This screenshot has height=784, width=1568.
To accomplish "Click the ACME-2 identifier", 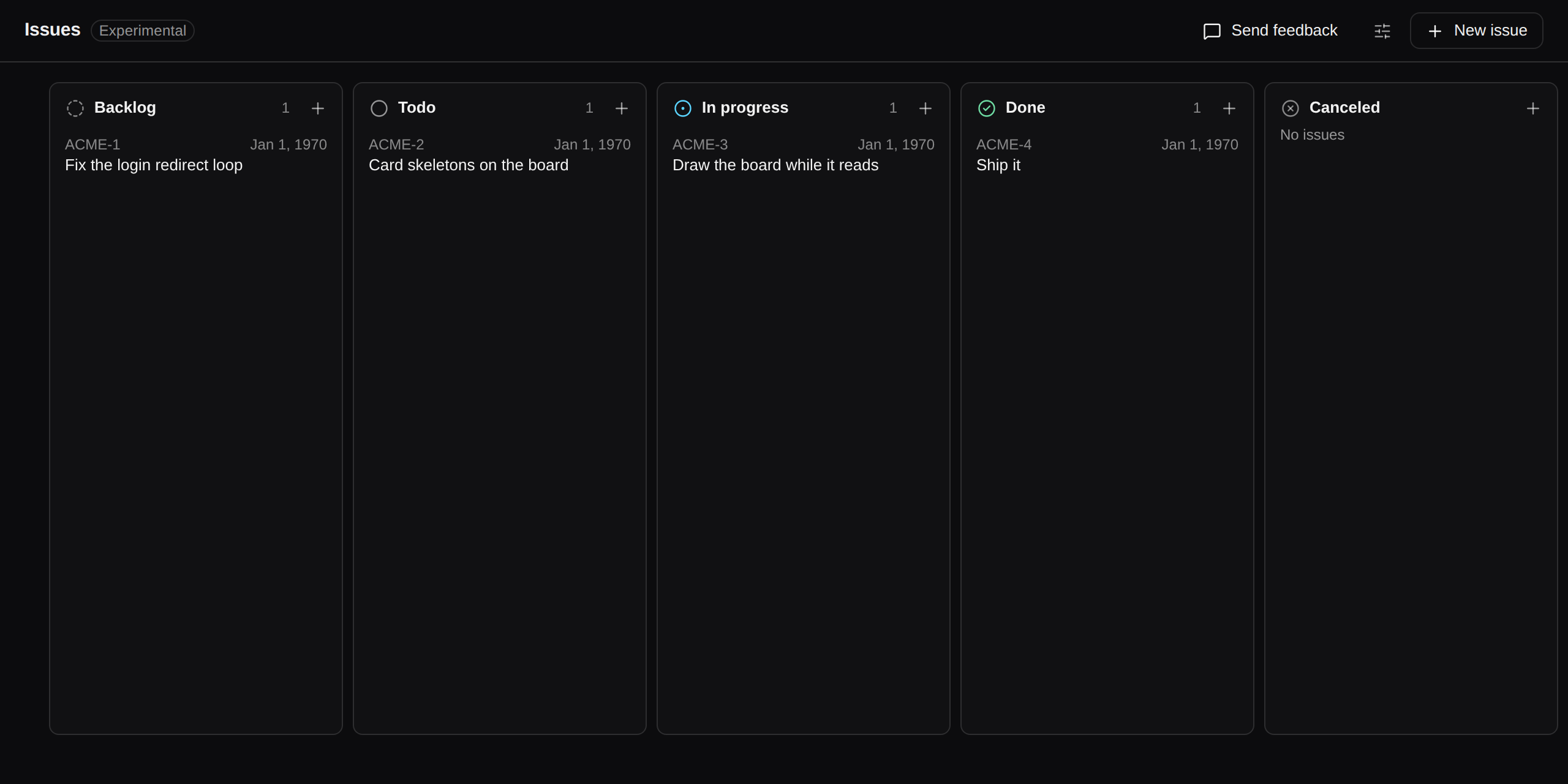I will [396, 145].
